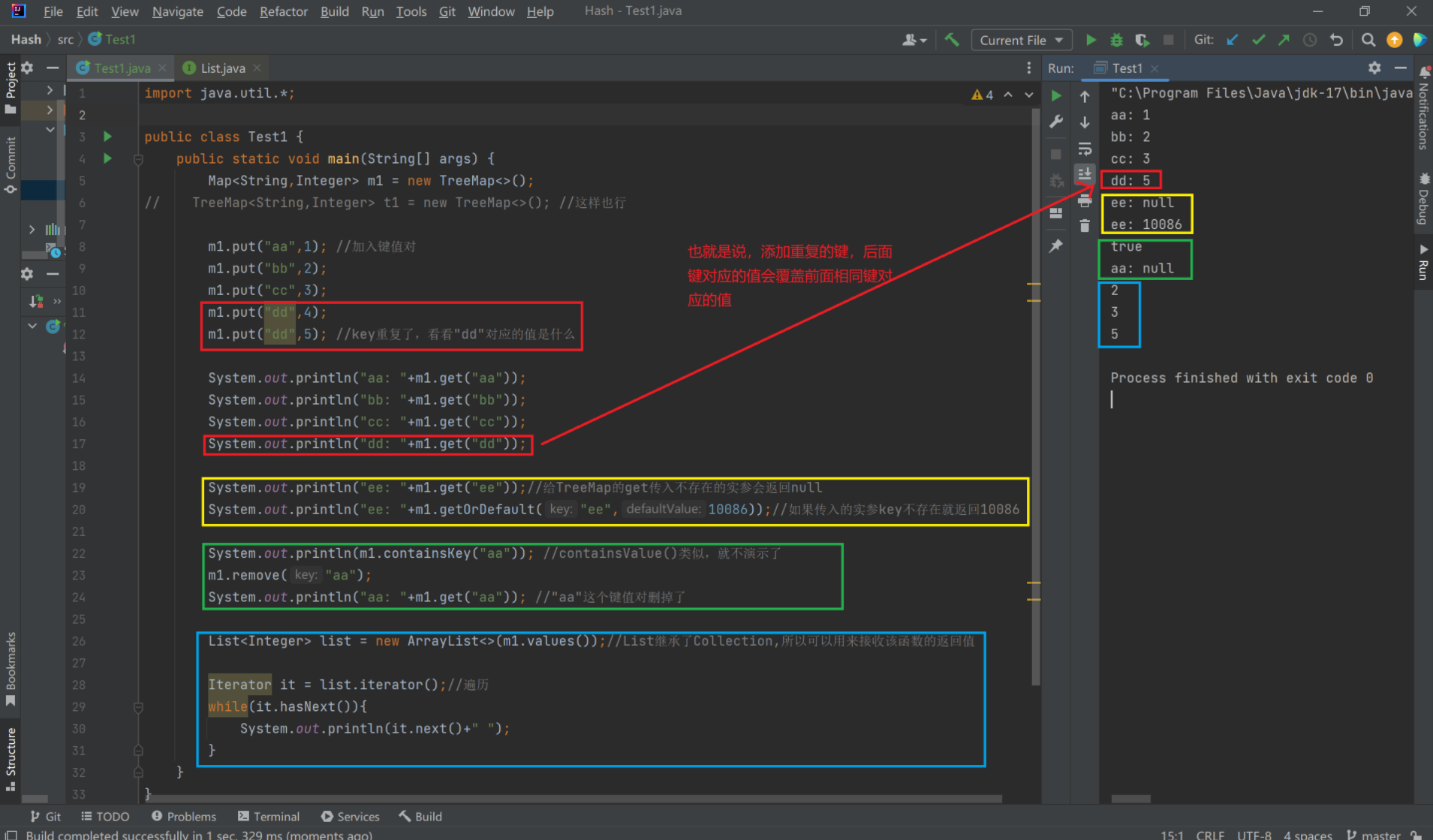
Task: Click the run gutter arrow beside class Test1
Action: point(107,137)
